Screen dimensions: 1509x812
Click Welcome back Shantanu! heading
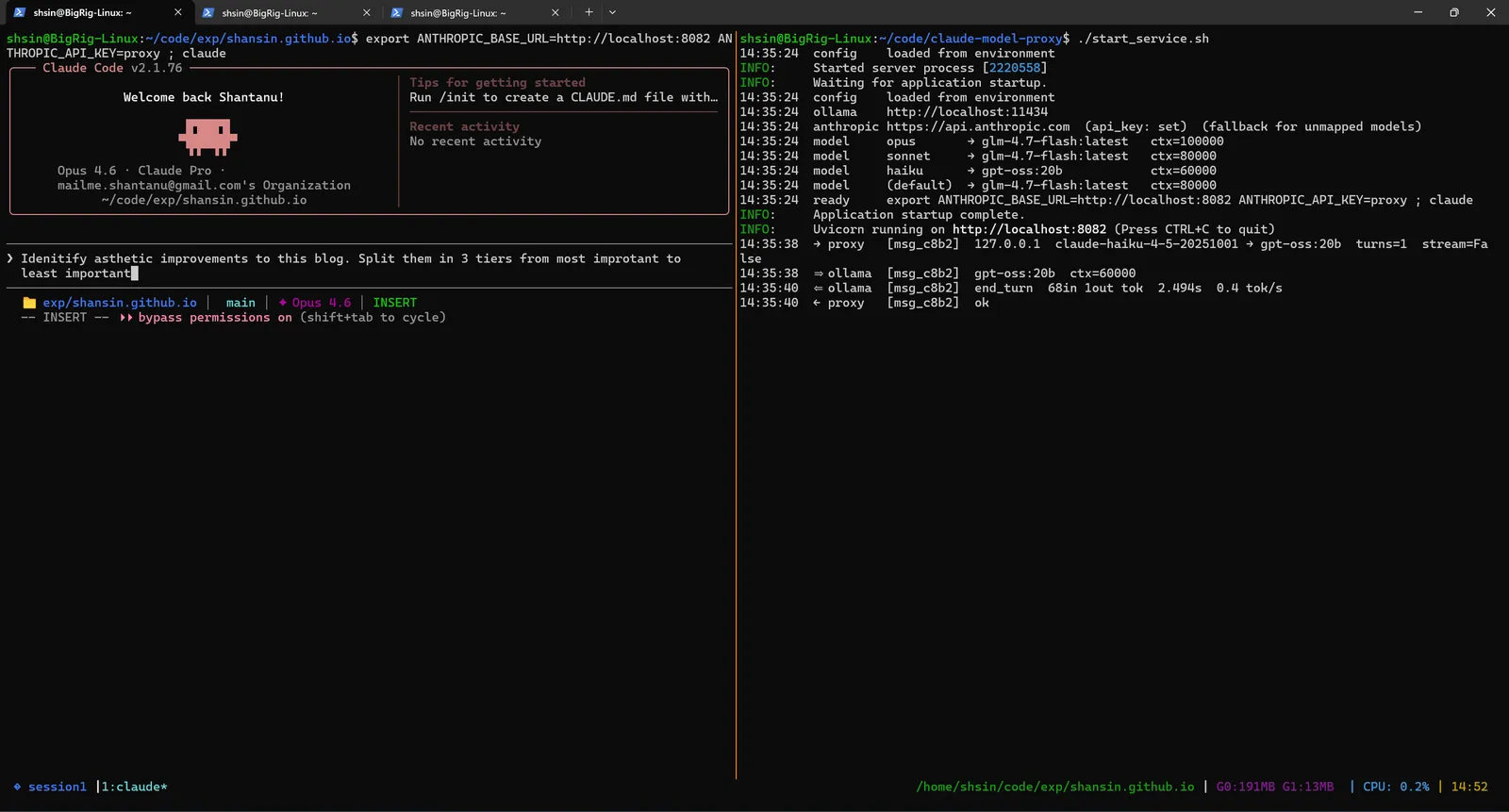tap(204, 97)
